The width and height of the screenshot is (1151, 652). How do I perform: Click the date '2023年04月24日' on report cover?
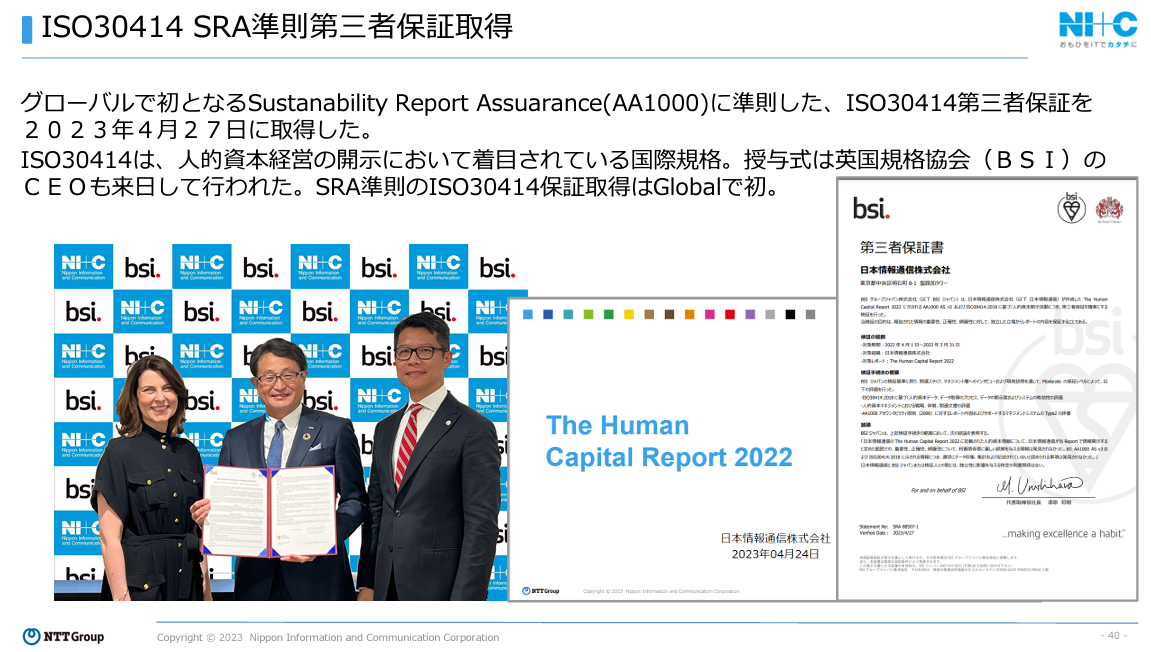[x=775, y=554]
